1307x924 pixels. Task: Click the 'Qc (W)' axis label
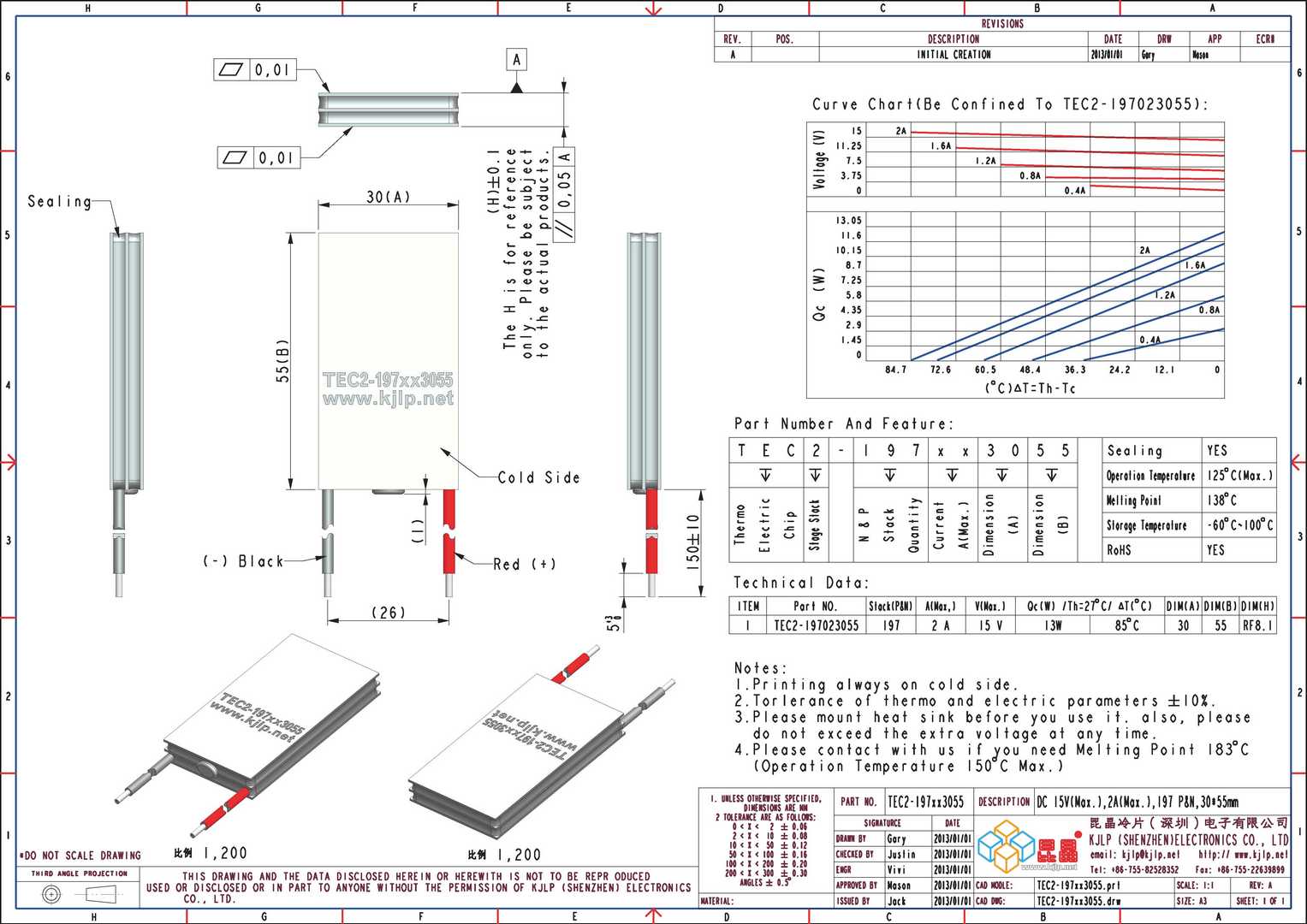pos(819,295)
